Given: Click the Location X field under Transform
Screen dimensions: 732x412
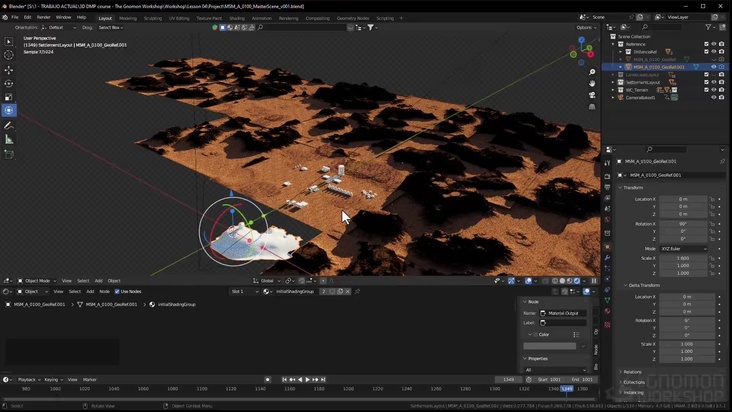Looking at the screenshot, I should click(x=684, y=199).
